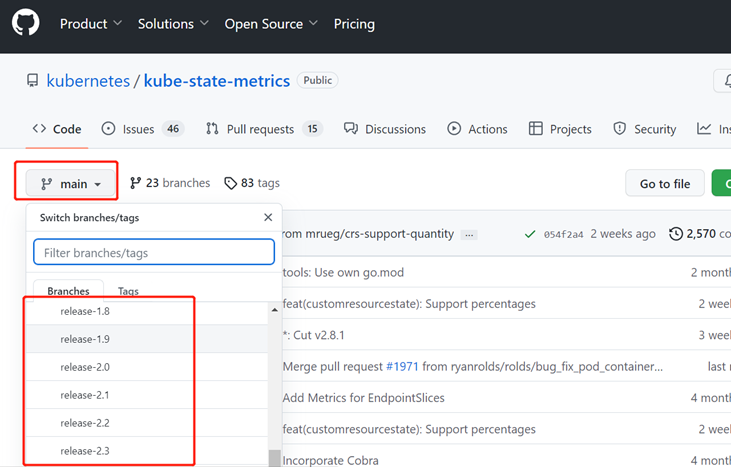Open the 2,570 commits history

point(700,234)
